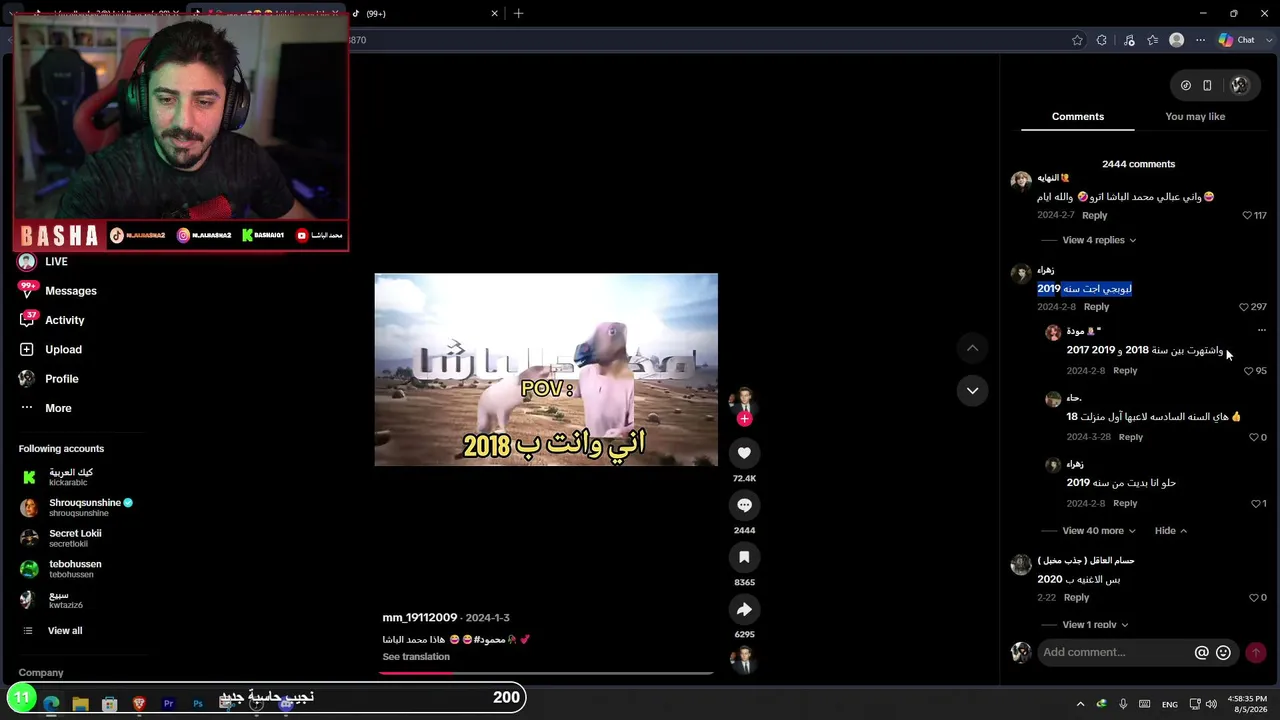This screenshot has height=720, width=1280.
Task: Open Copilot Chat in the browser
Action: click(1237, 40)
